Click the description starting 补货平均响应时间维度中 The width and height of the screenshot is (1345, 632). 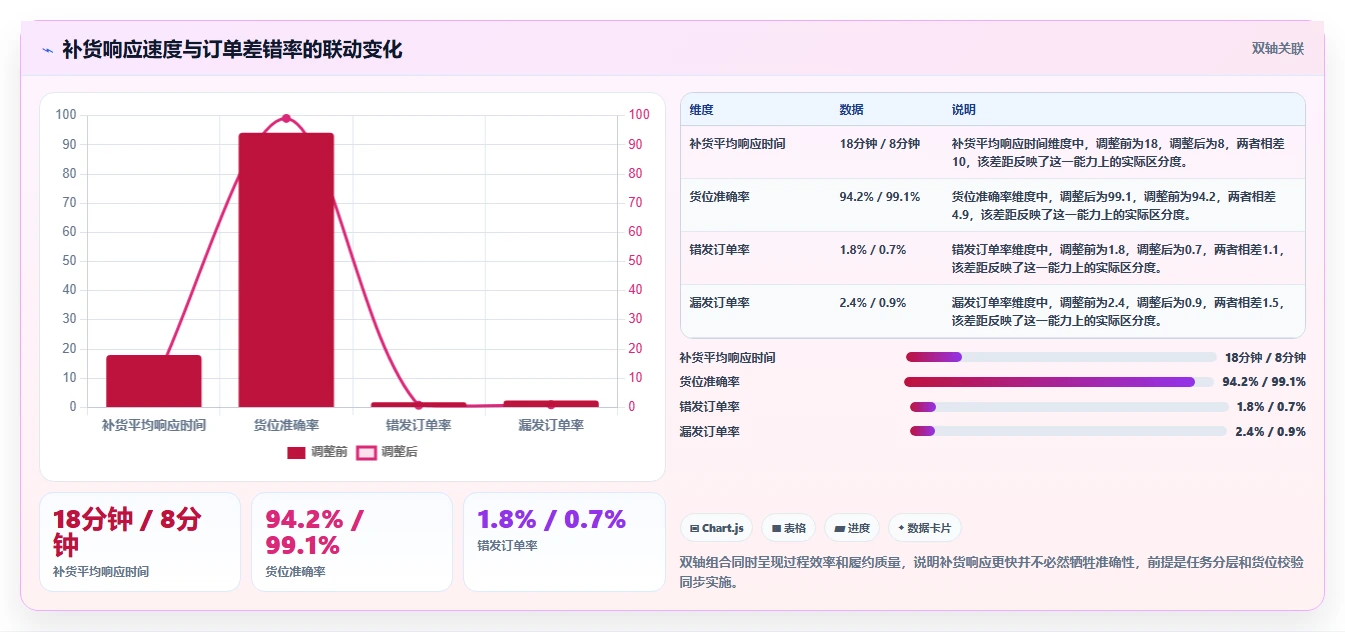tap(1120, 152)
